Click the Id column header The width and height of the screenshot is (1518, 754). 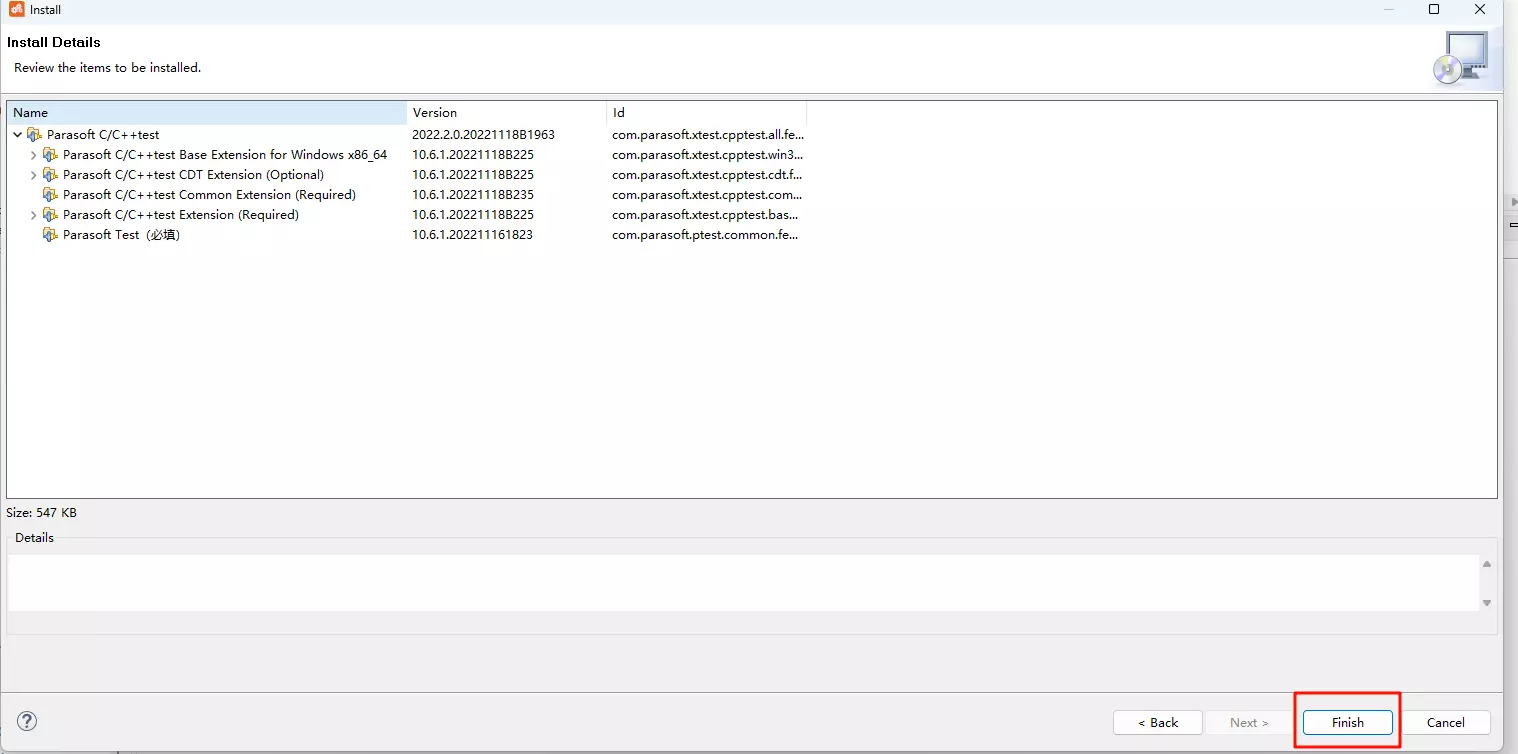[x=706, y=113]
